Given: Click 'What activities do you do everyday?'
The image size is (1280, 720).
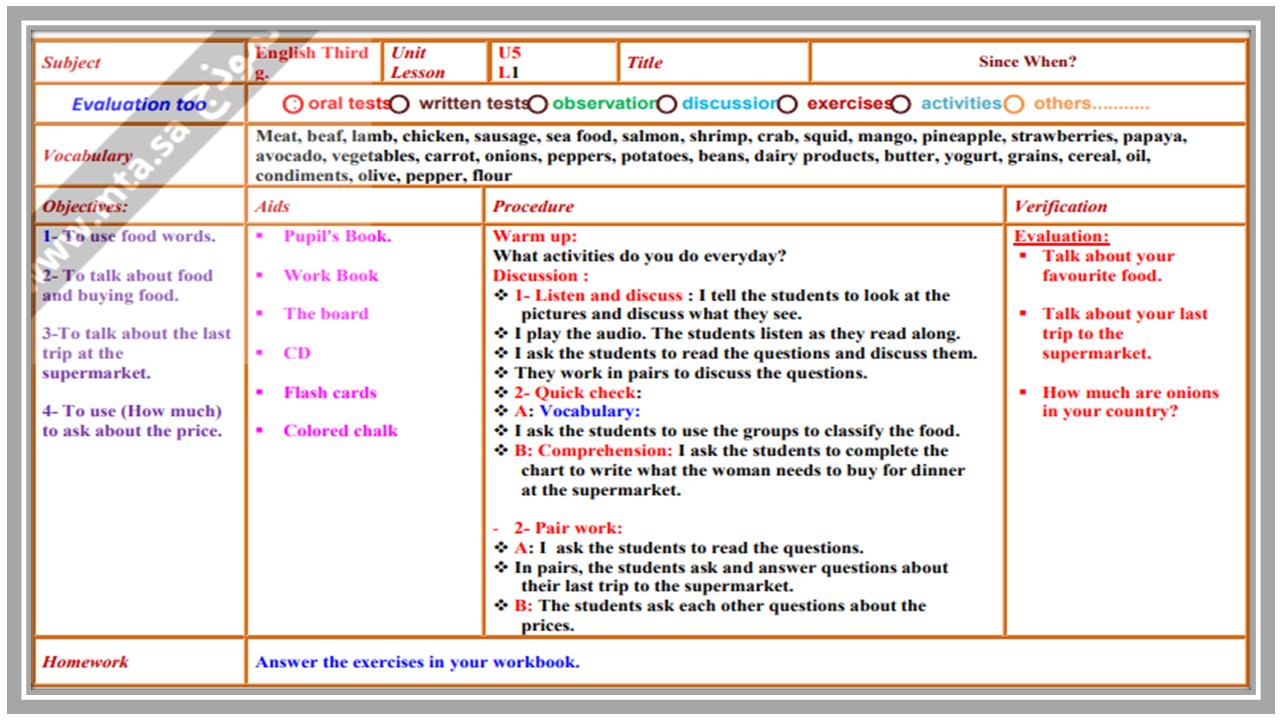Looking at the screenshot, I should [640, 256].
